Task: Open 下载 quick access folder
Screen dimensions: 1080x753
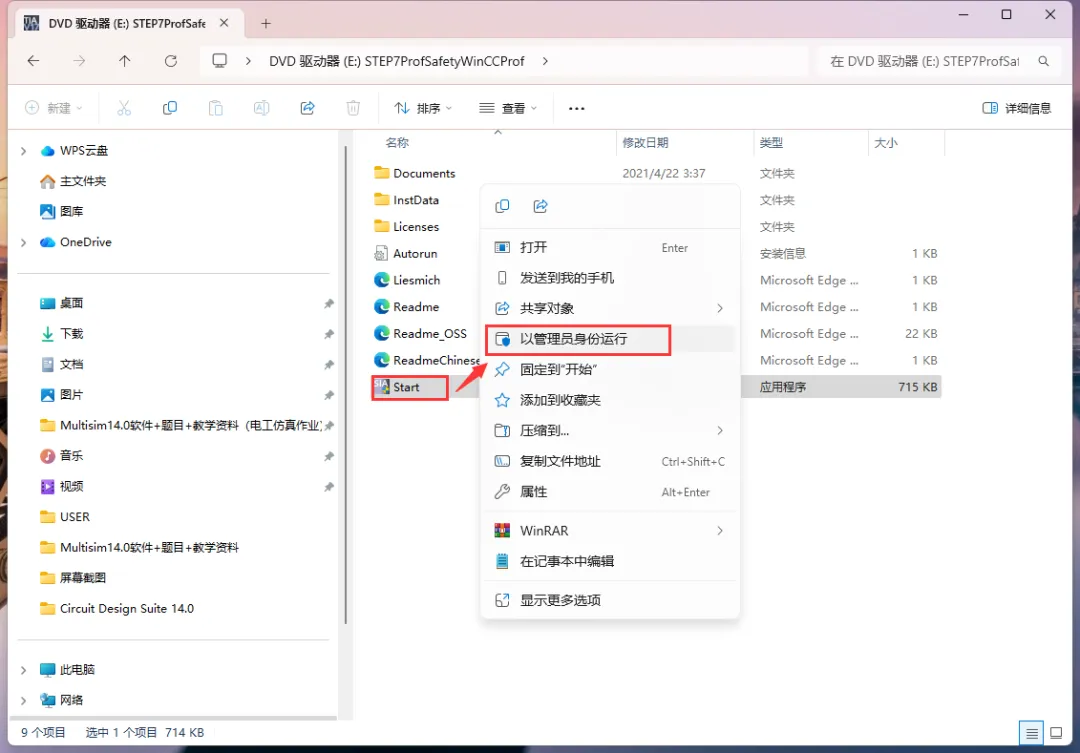Action: coord(61,333)
